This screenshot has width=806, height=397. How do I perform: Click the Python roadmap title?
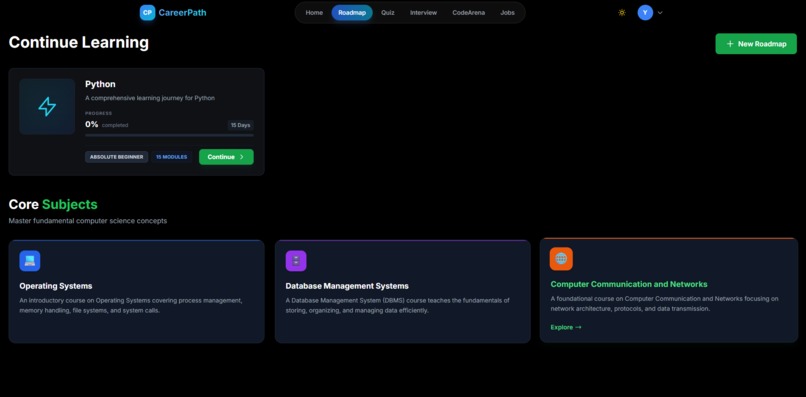[x=100, y=84]
